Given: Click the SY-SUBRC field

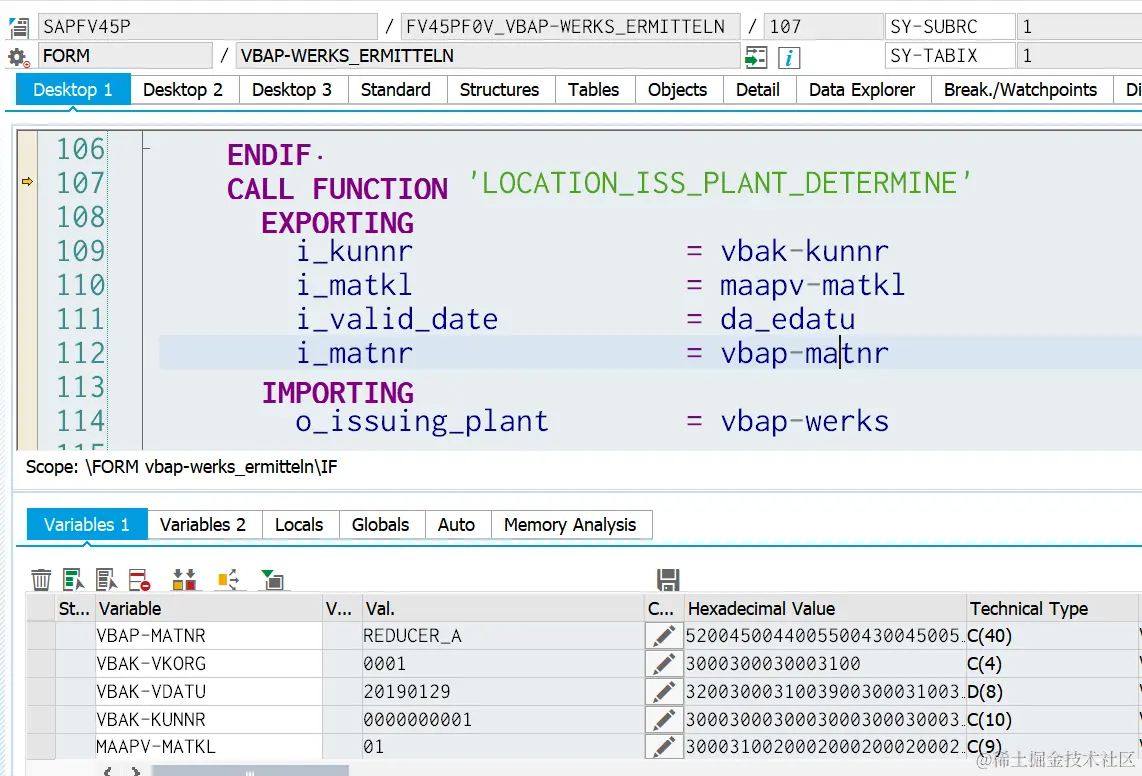Looking at the screenshot, I should click(949, 27).
